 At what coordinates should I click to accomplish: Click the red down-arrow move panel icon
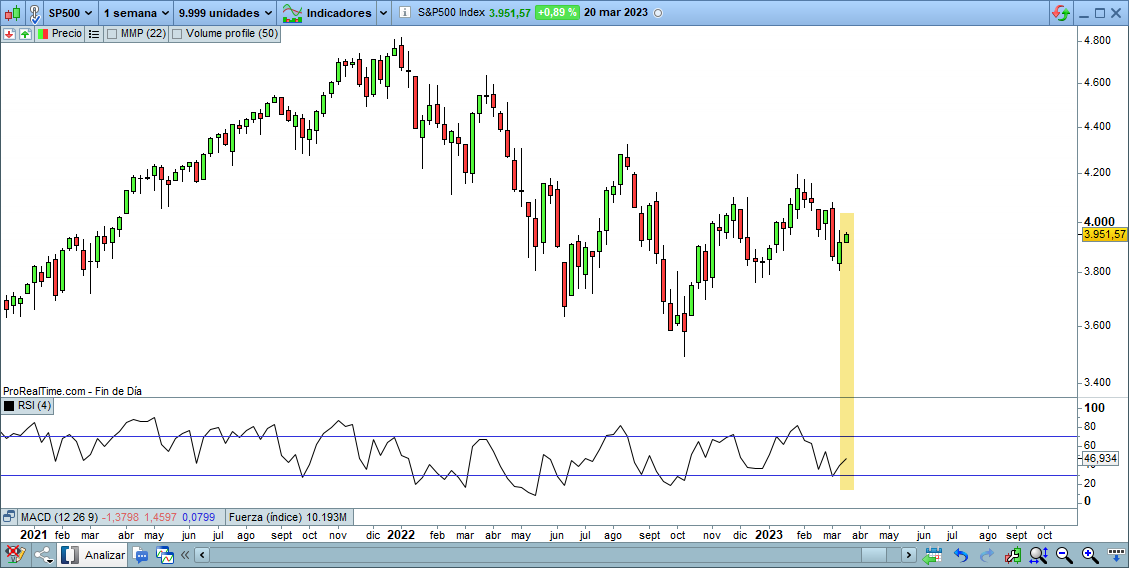pos(9,33)
